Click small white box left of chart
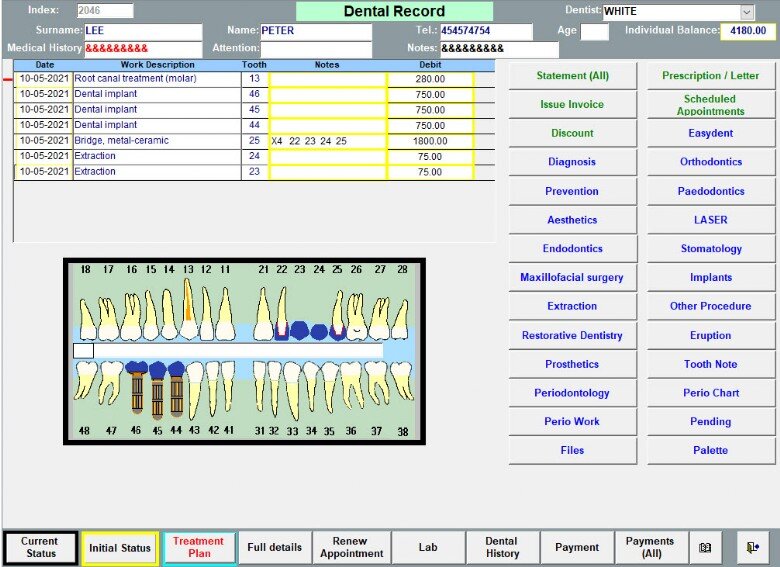 tap(84, 351)
